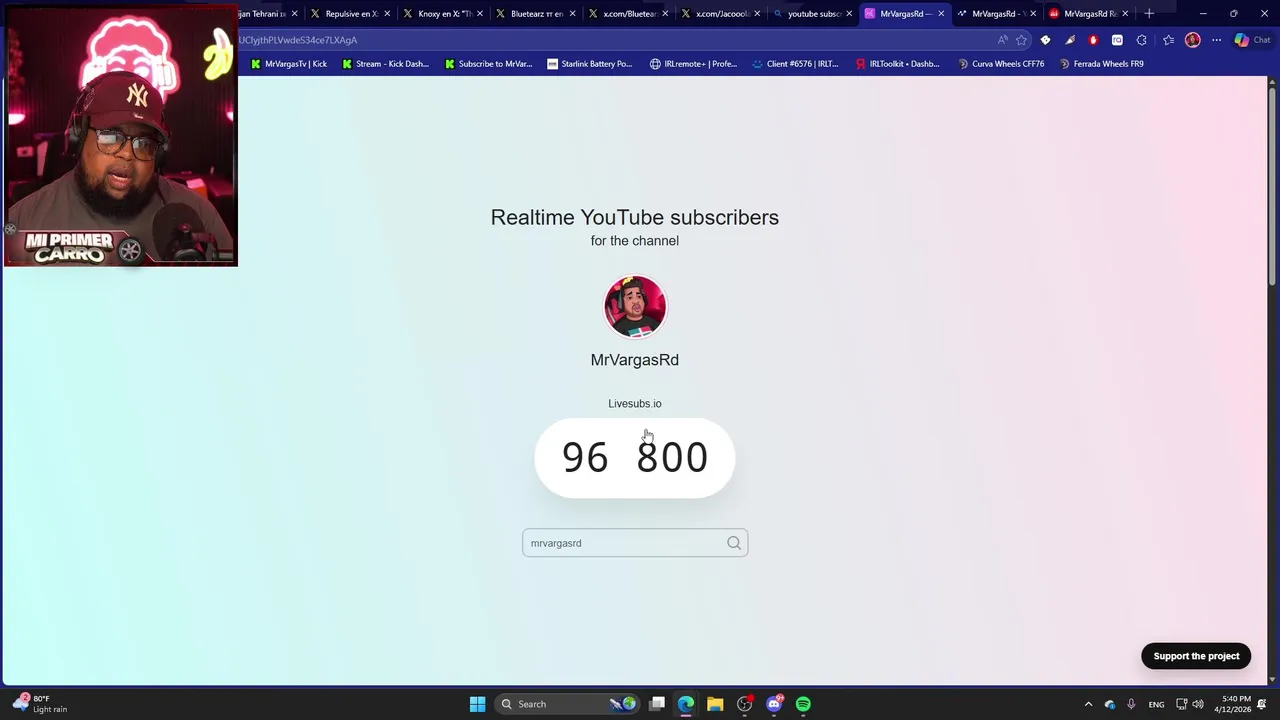This screenshot has width=1280, height=720.
Task: Show hidden system tray icons chevron
Action: tap(1088, 704)
